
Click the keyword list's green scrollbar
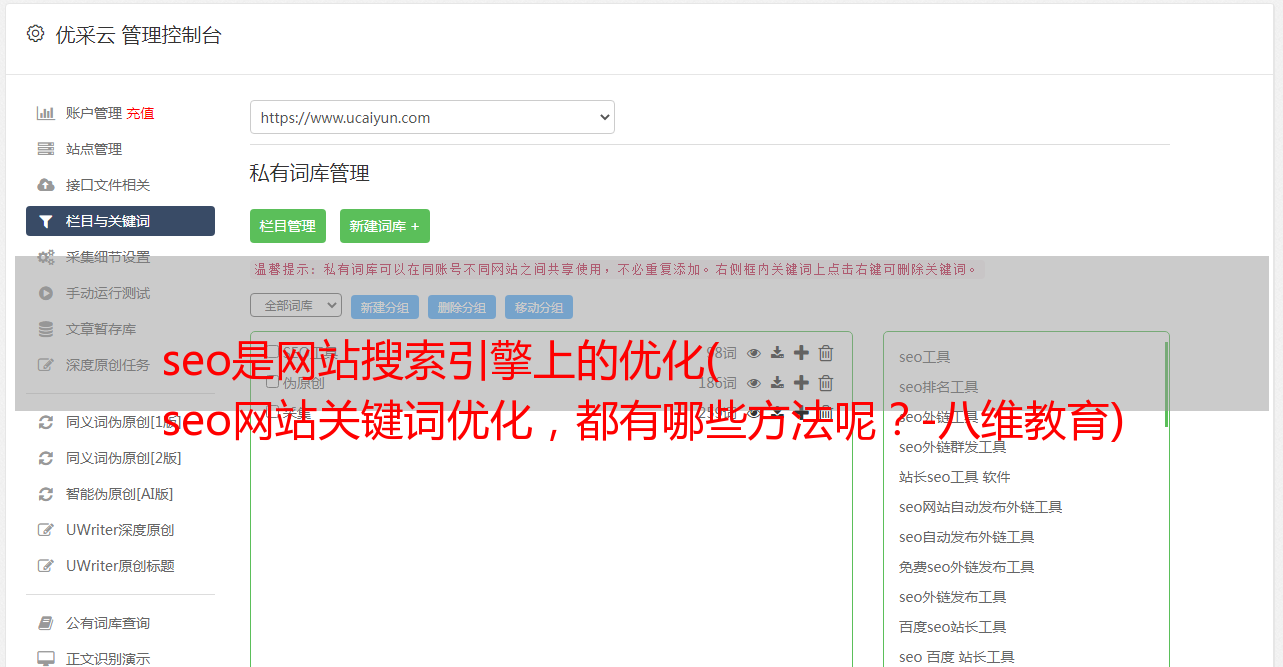[1166, 385]
